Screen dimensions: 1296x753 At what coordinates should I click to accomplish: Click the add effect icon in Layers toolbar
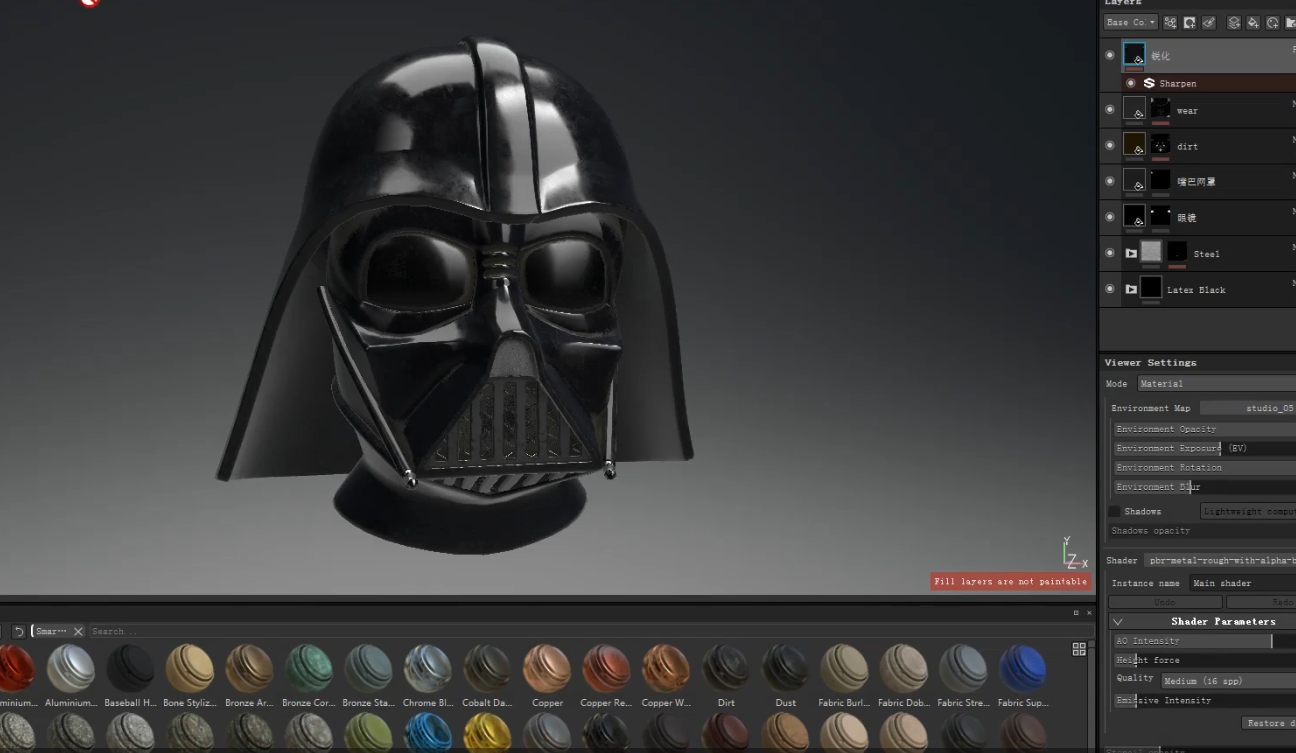coord(1170,22)
